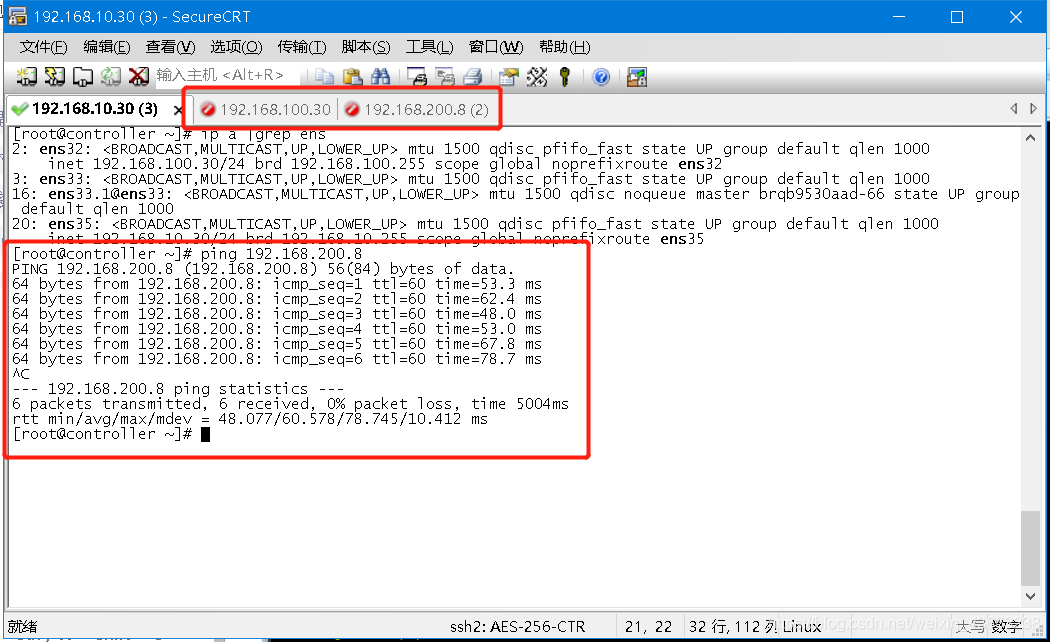The width and height of the screenshot is (1050, 642).
Task: Click the '21, 22' cursor position status
Action: (648, 627)
